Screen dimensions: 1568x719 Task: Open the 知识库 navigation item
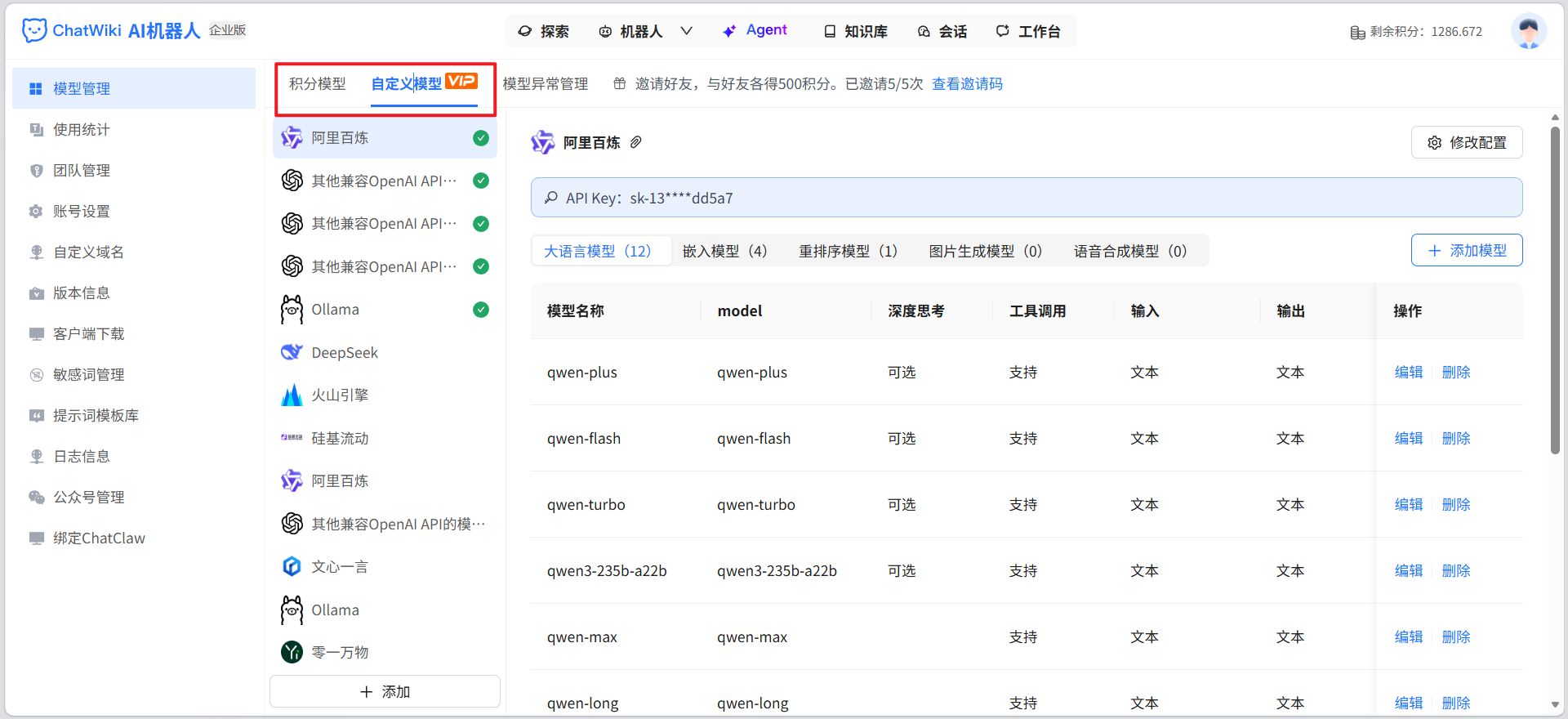point(855,31)
